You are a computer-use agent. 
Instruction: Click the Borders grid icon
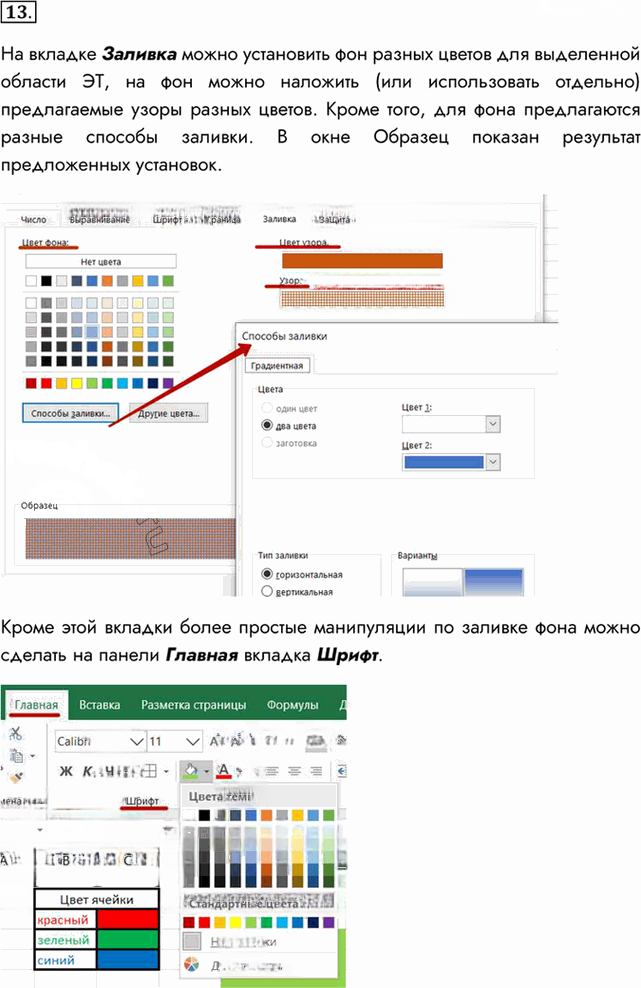tap(149, 771)
